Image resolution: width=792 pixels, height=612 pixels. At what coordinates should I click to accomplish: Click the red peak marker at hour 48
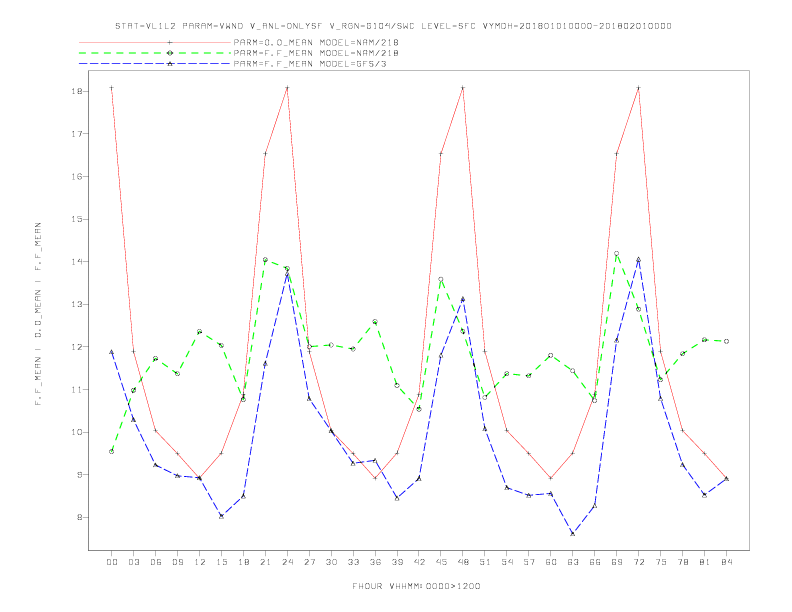point(463,88)
